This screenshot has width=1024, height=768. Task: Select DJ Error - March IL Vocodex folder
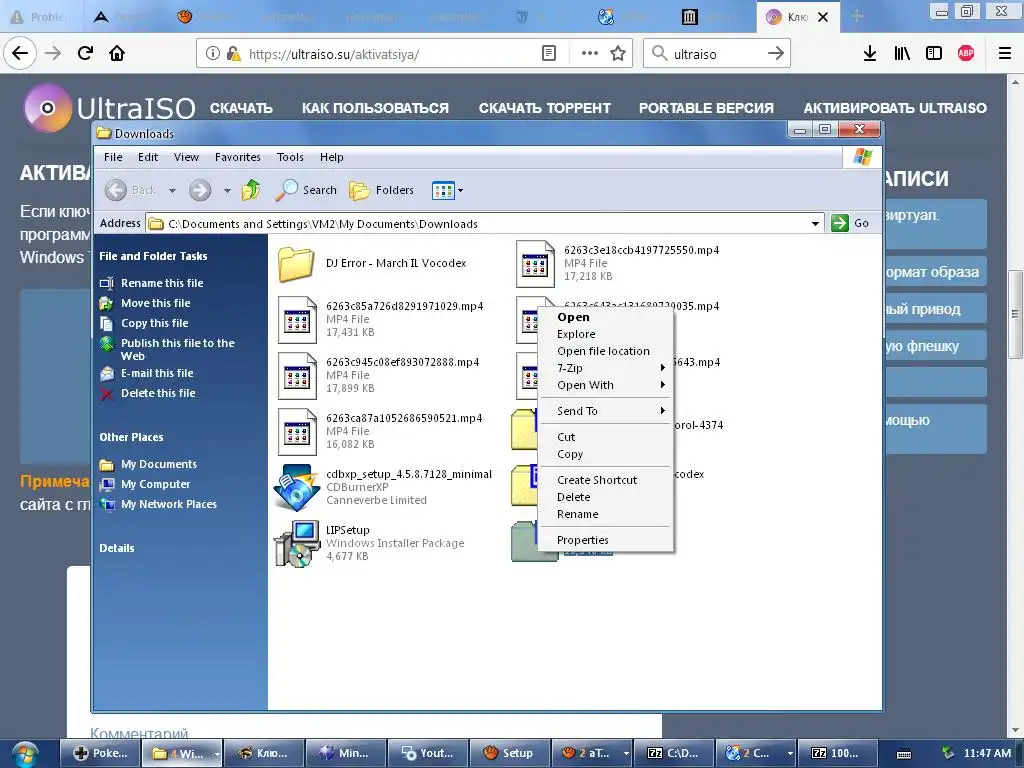(296, 264)
